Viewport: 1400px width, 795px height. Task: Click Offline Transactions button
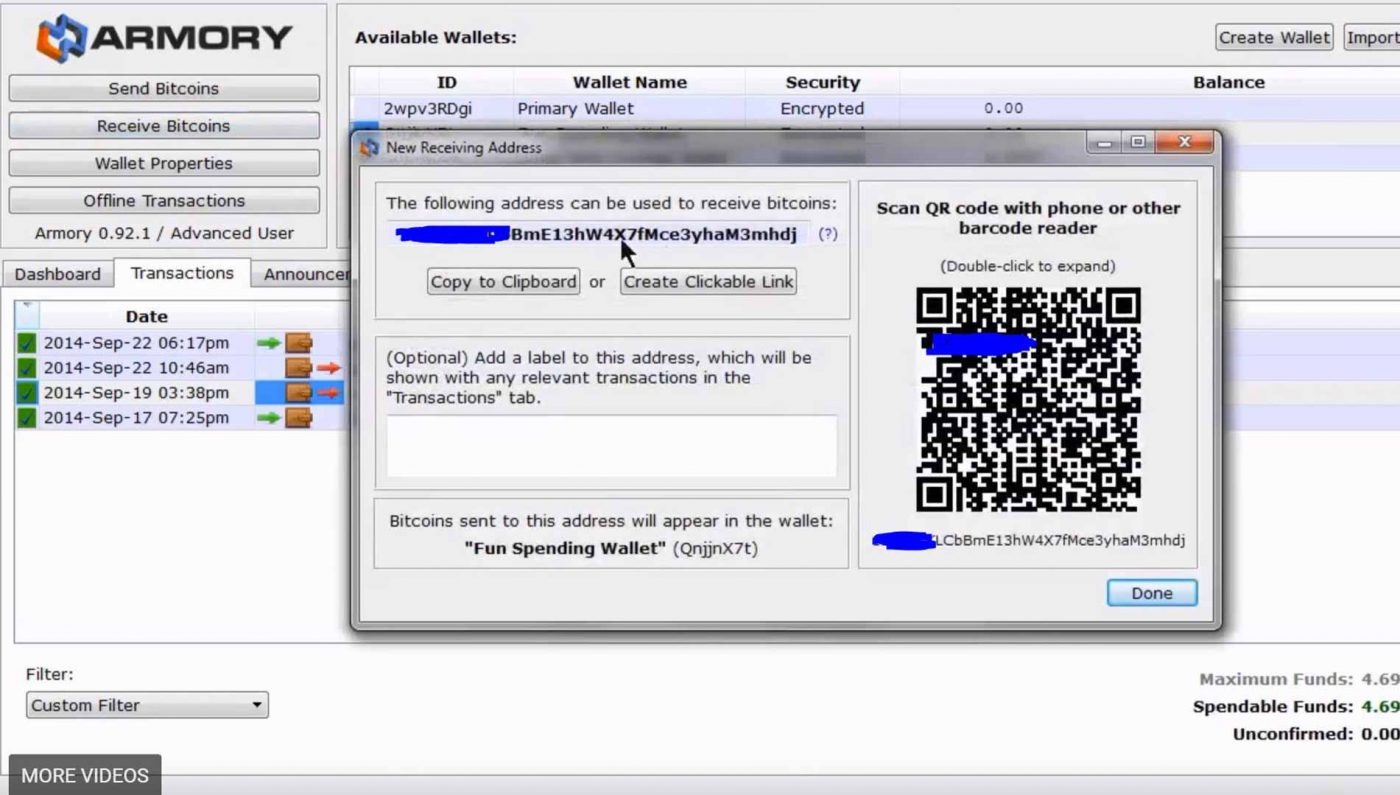164,200
